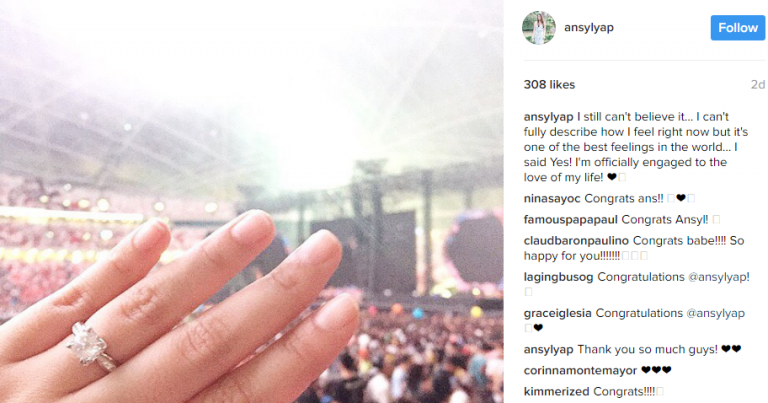Open the engagement ring photo
768x403 pixels.
252,202
